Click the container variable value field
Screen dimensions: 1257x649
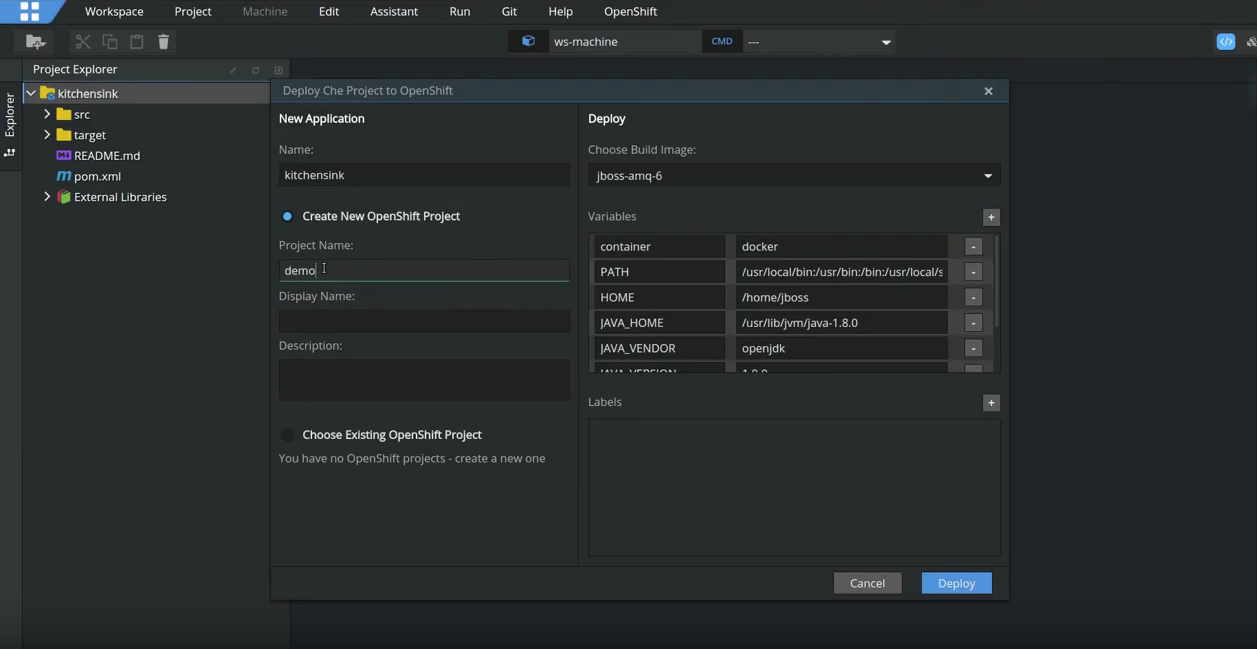pos(842,246)
